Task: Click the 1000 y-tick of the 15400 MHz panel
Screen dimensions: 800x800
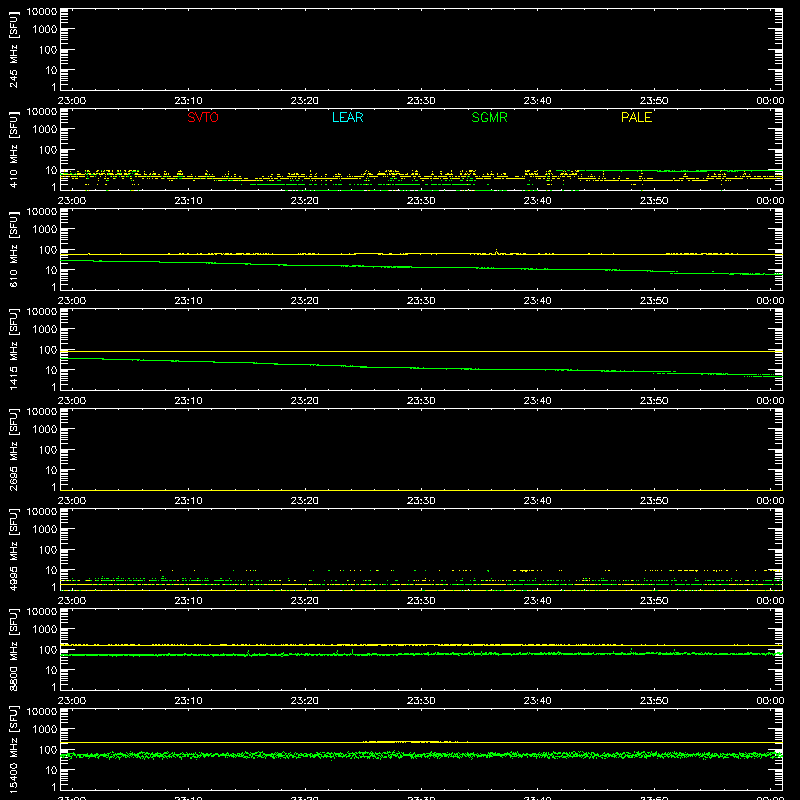Action: [45, 730]
